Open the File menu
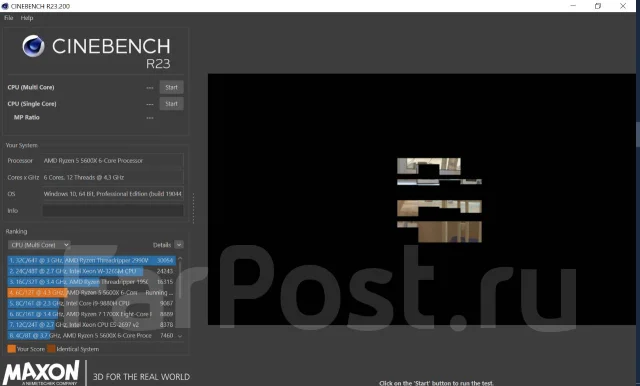Screen dimensions: 640x386 [9, 18]
